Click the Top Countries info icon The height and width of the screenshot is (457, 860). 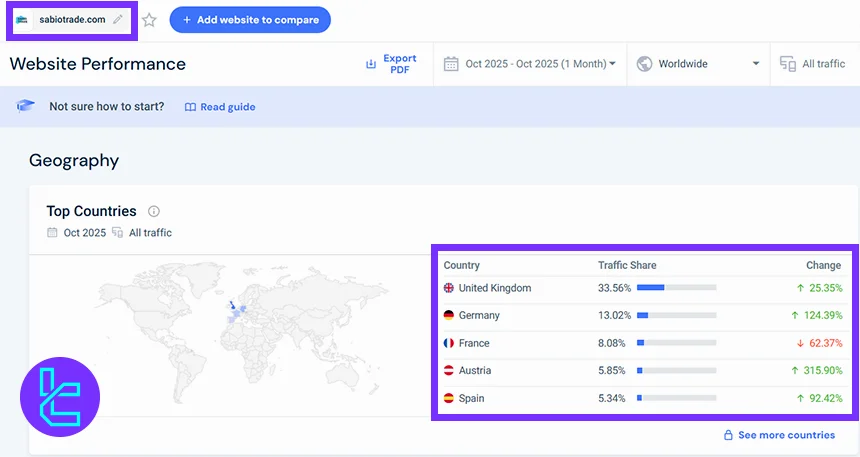(x=154, y=211)
